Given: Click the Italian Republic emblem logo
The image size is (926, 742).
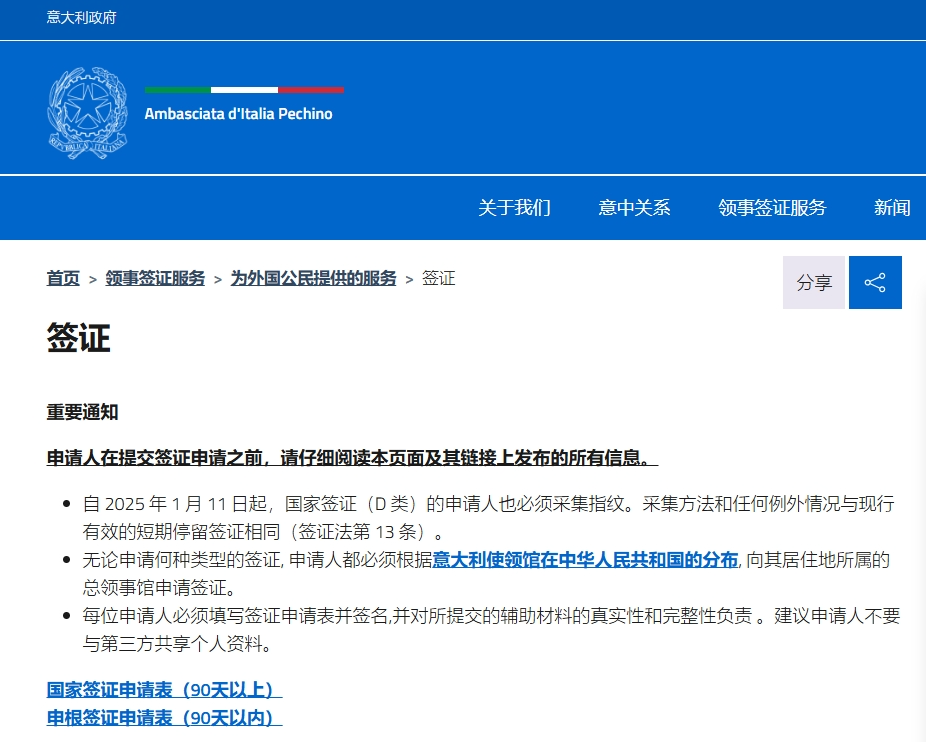Looking at the screenshot, I should coord(88,113).
